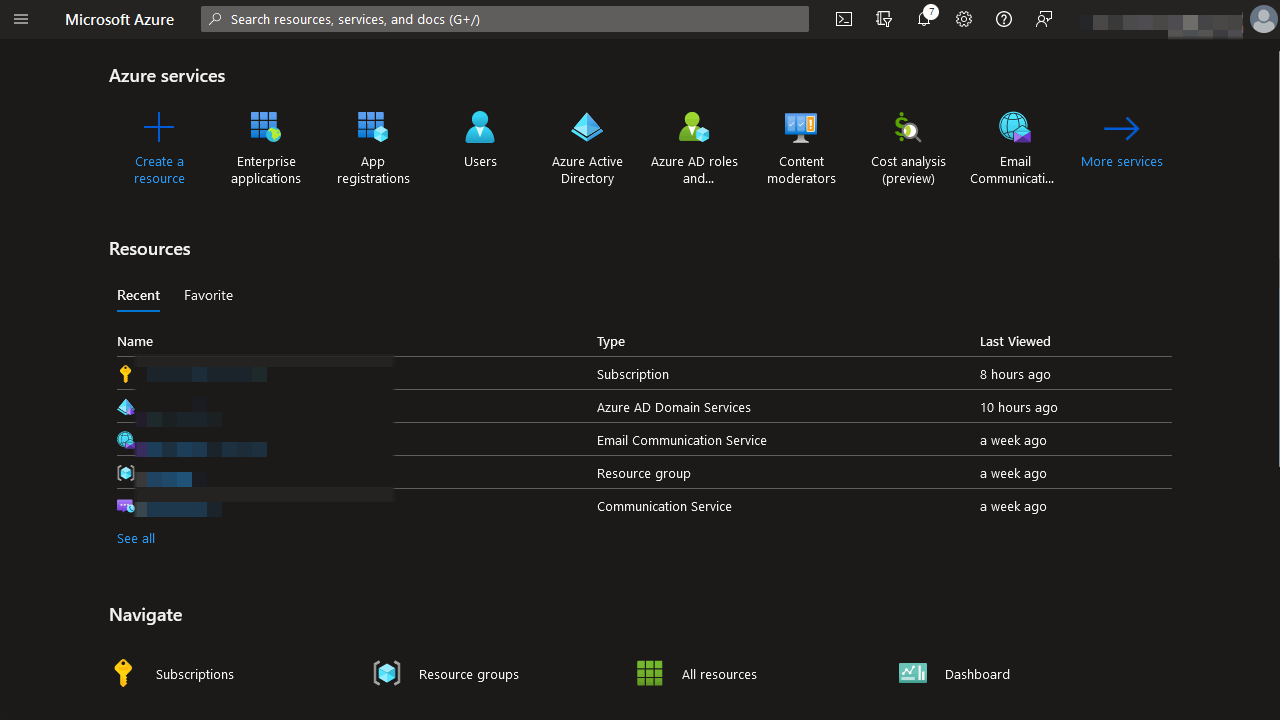Click the Resource group row icon
The image size is (1280, 720).
pyautogui.click(x=125, y=473)
